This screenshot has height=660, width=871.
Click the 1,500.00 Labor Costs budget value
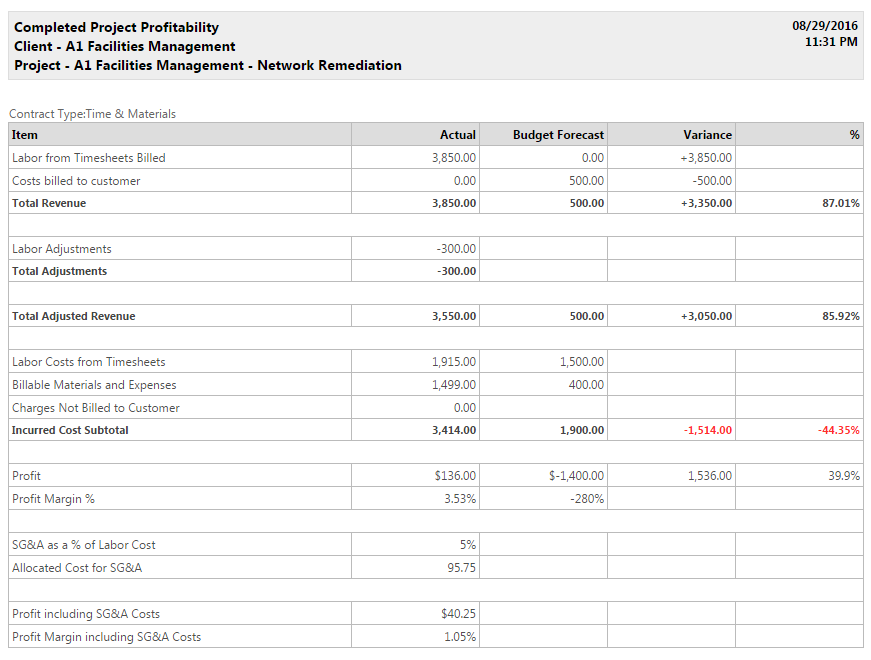tap(582, 362)
